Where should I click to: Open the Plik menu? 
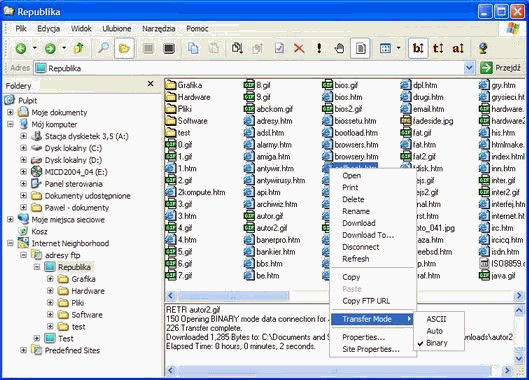click(21, 29)
